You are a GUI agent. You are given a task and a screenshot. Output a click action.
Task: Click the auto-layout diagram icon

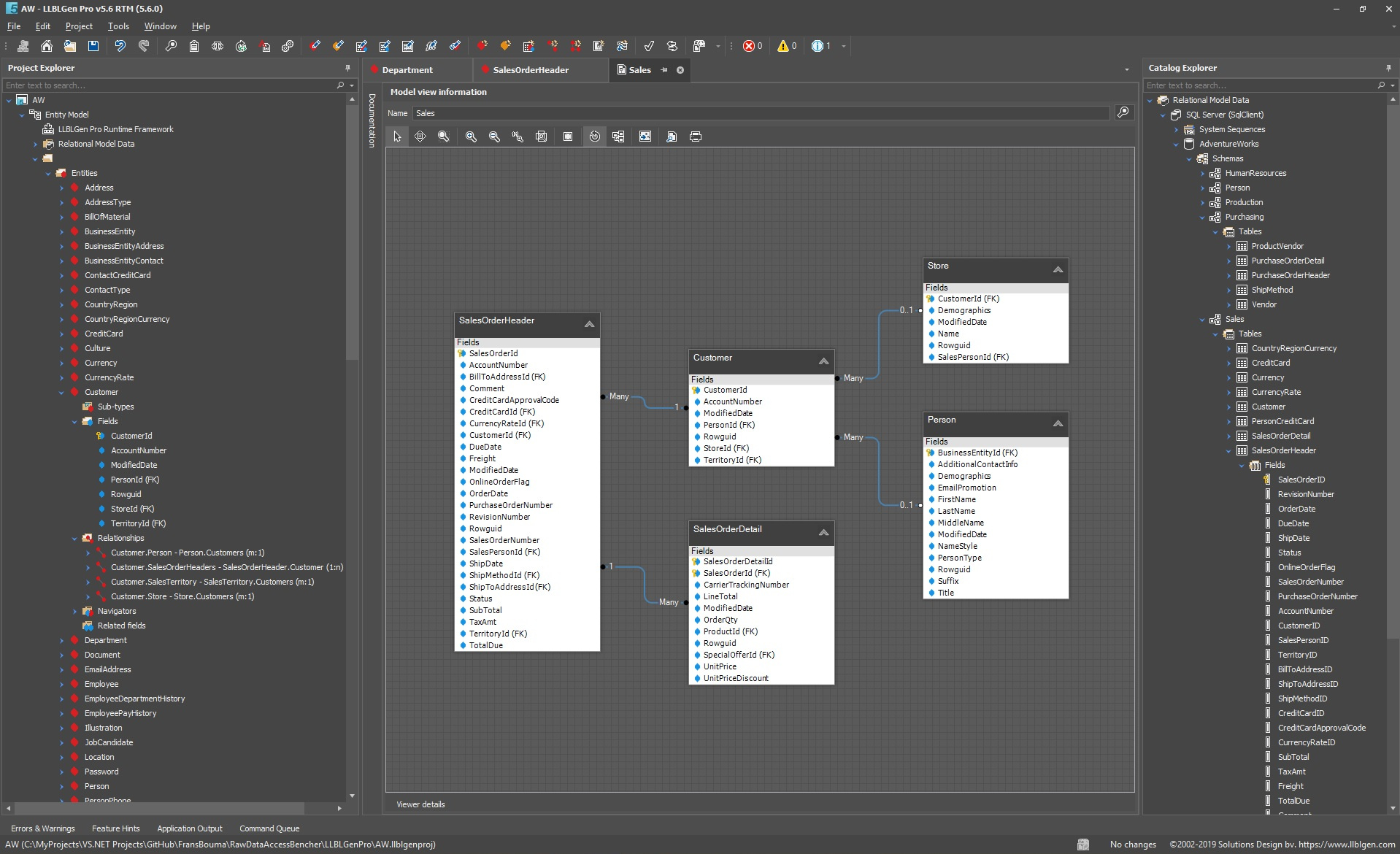coord(618,136)
